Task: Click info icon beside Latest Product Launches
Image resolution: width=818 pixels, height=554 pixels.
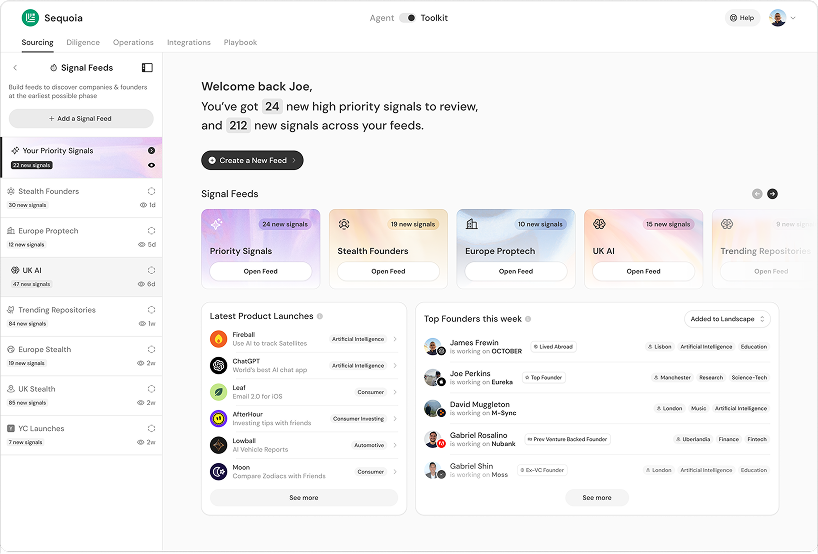Action: point(320,317)
